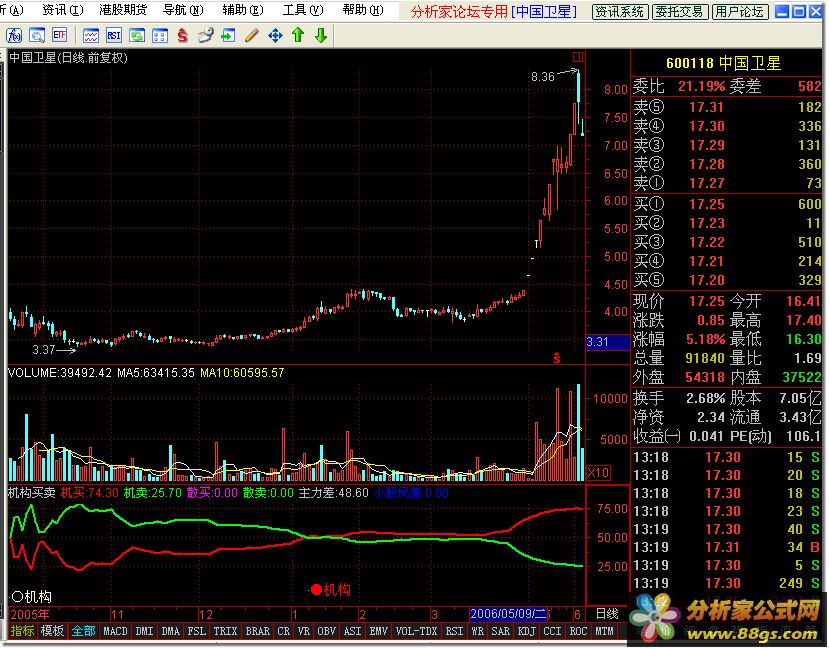
Task: Open the 工具(V) menu
Action: click(303, 10)
